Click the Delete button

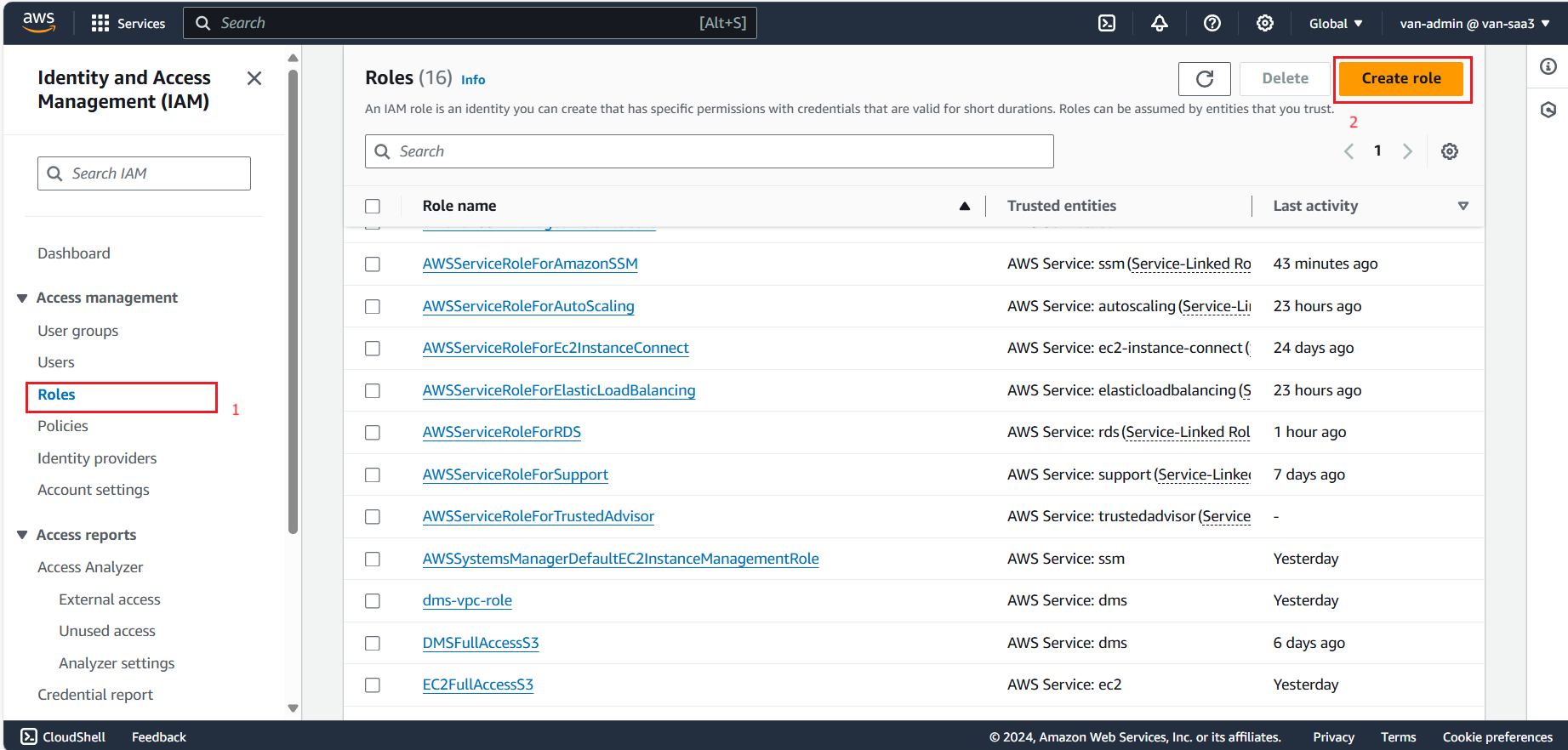[1285, 78]
